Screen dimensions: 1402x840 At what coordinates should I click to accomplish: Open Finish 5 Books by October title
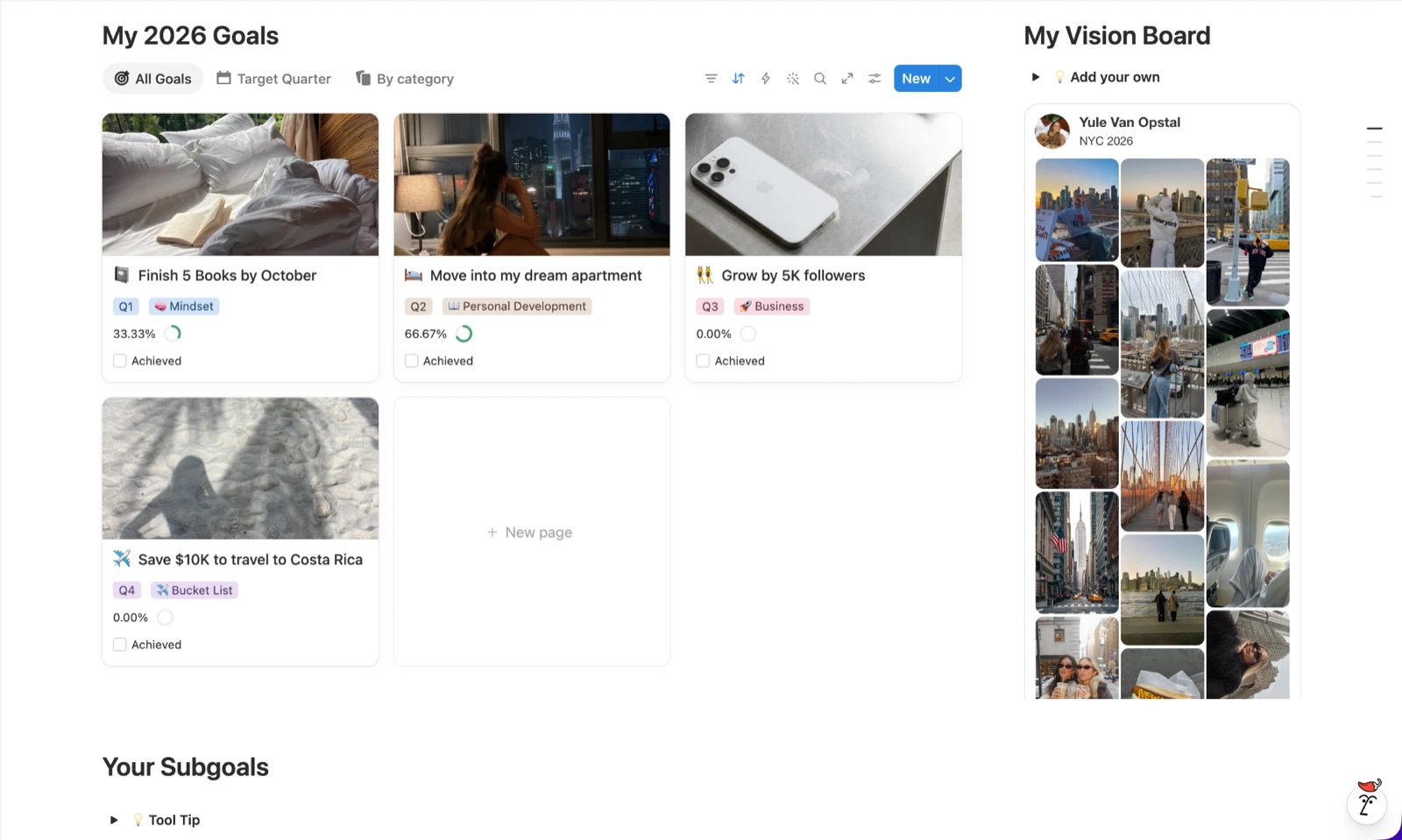[x=227, y=275]
